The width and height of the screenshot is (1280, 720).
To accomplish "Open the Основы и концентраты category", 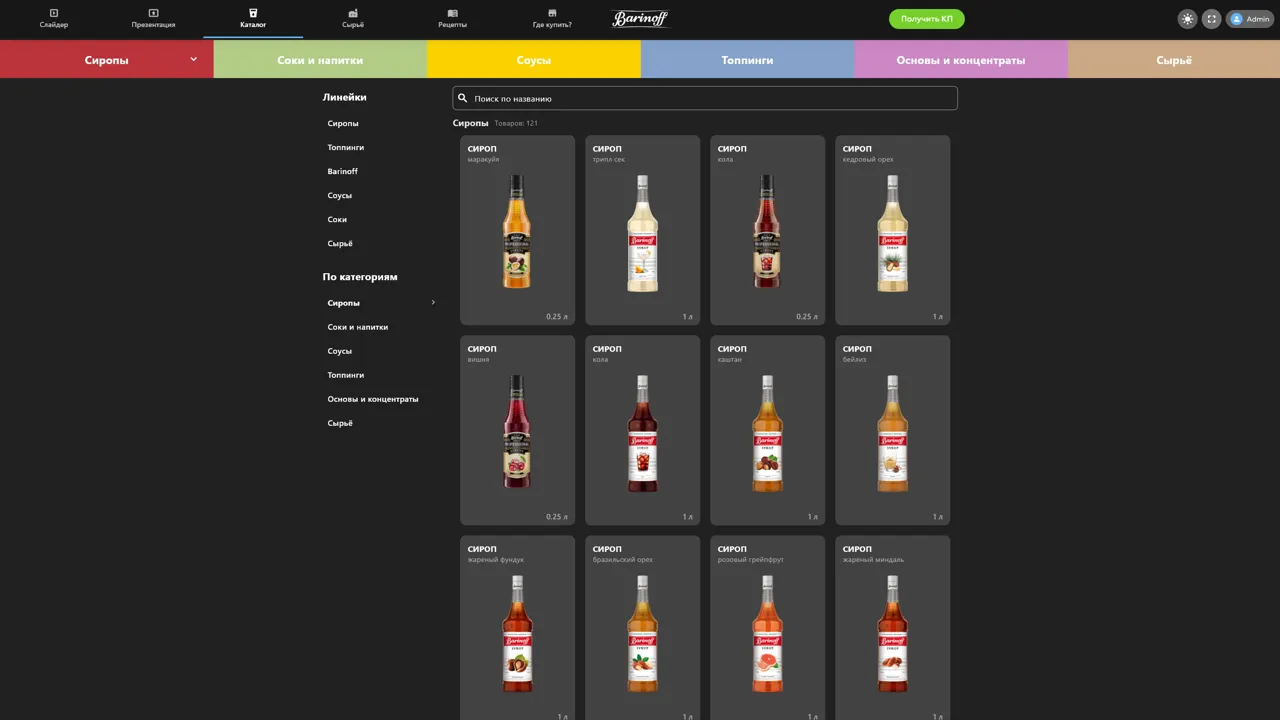I will 961,60.
